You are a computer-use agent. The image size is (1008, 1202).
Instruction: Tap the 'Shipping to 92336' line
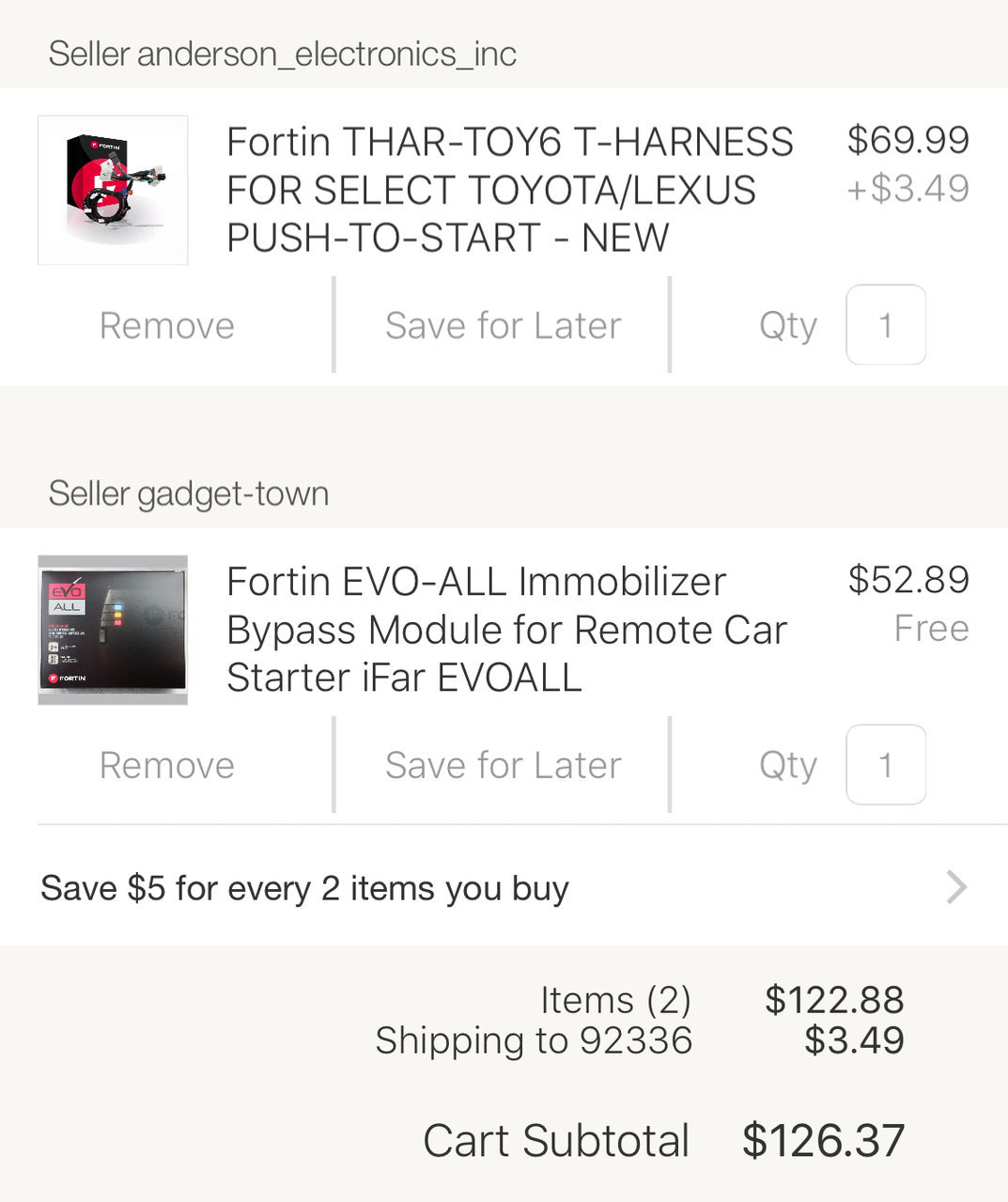coord(534,1040)
